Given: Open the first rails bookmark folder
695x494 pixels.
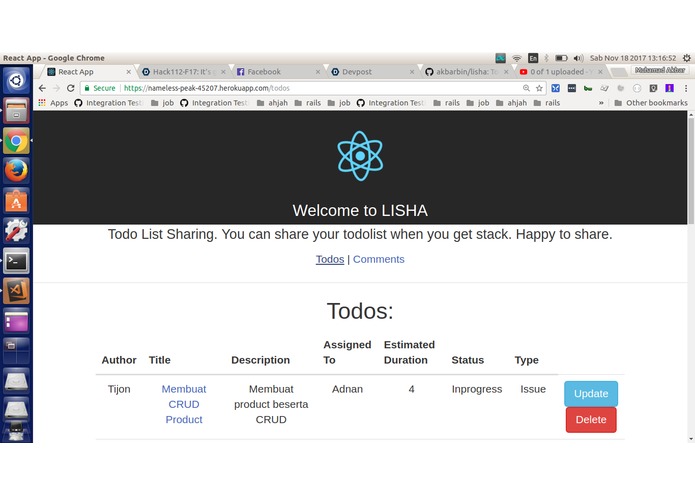Looking at the screenshot, I should pos(308,103).
